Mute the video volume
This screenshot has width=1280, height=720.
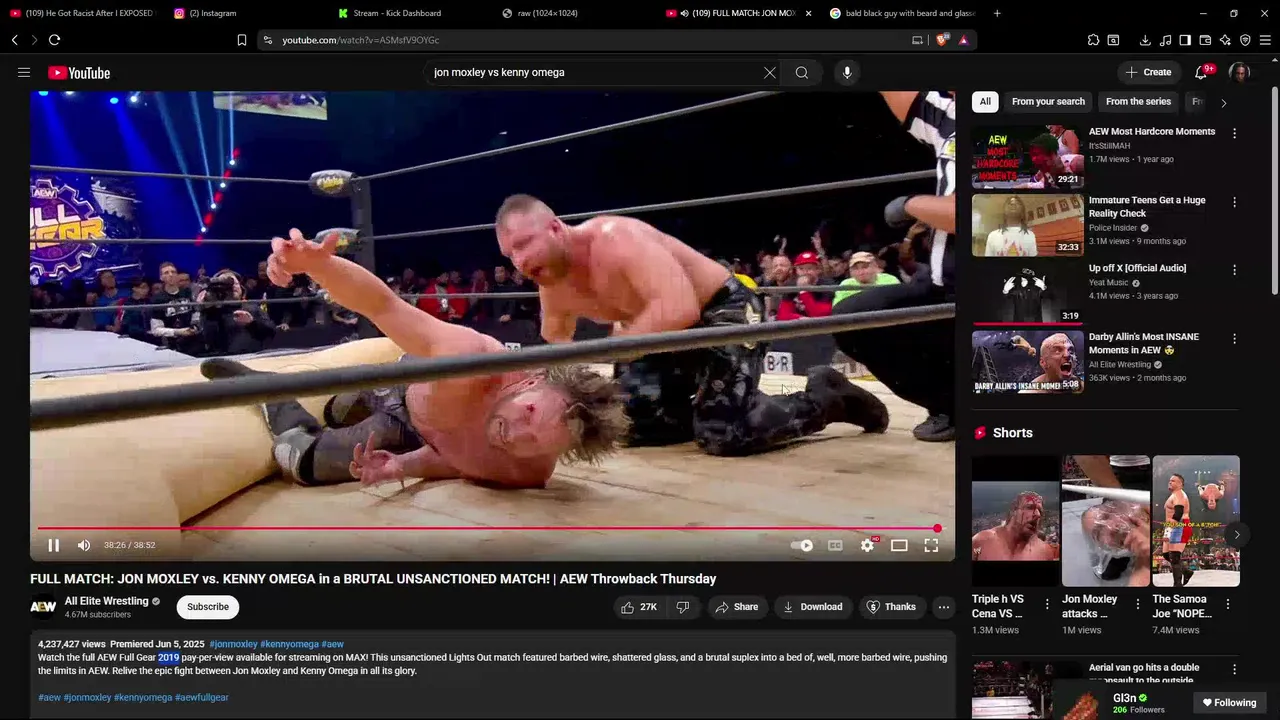click(84, 545)
